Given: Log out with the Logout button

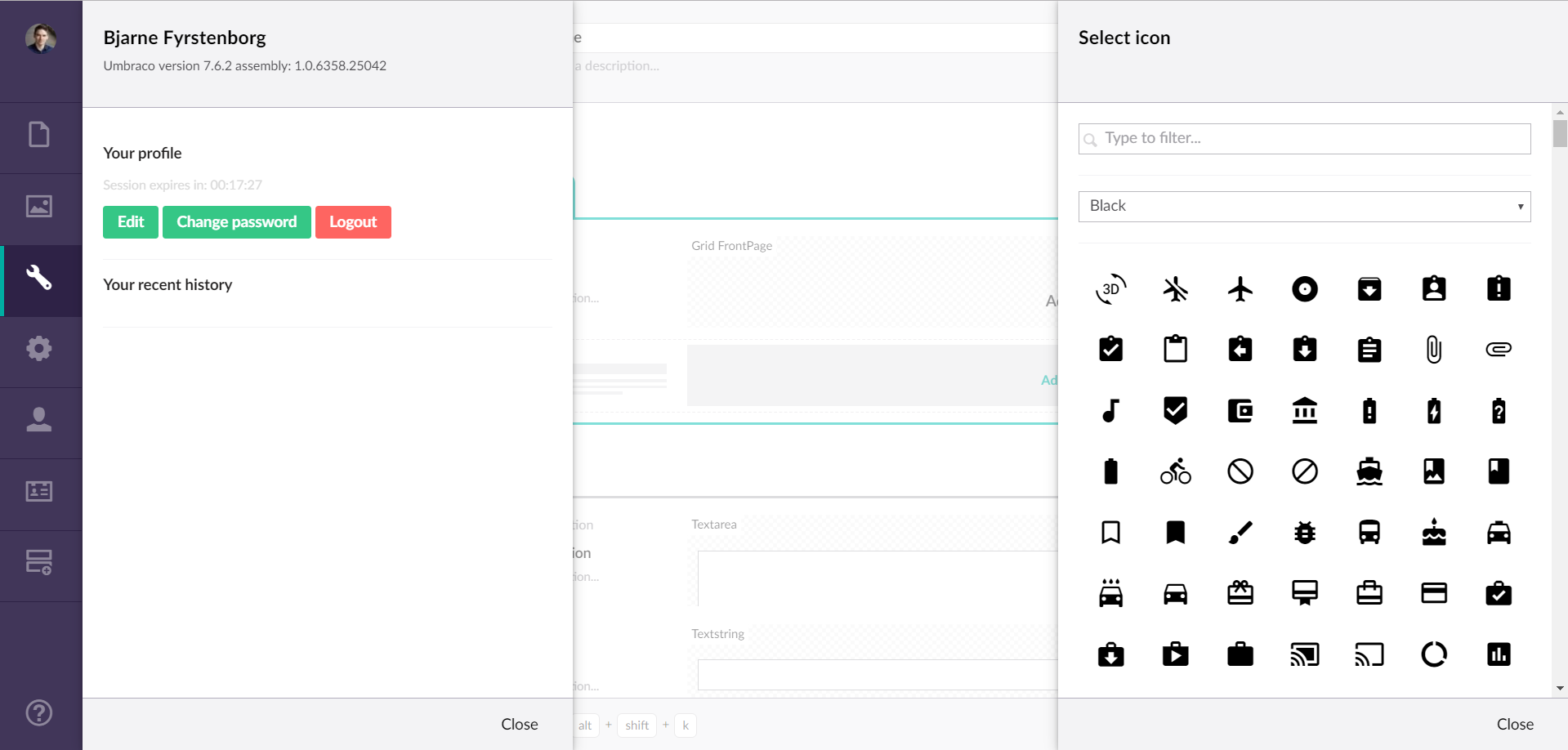Looking at the screenshot, I should pyautogui.click(x=353, y=222).
